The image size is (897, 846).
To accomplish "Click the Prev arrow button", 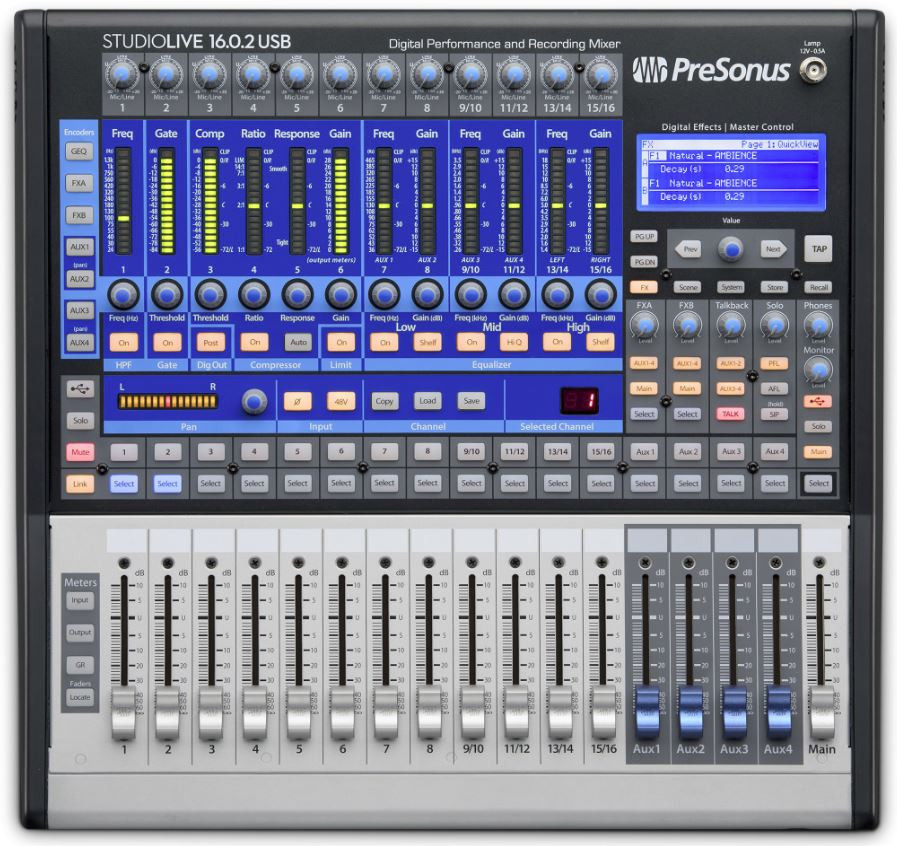I will pos(690,249).
